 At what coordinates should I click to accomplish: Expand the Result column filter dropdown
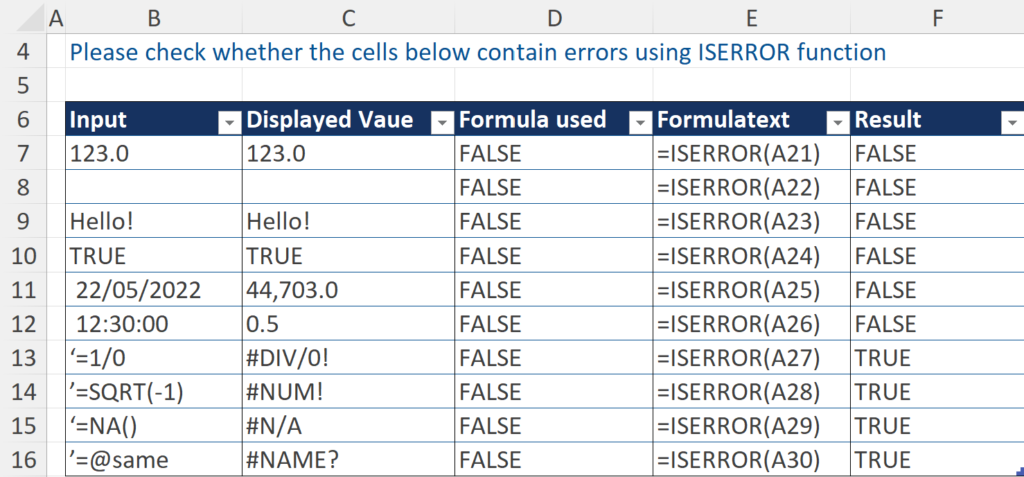(x=1009, y=121)
